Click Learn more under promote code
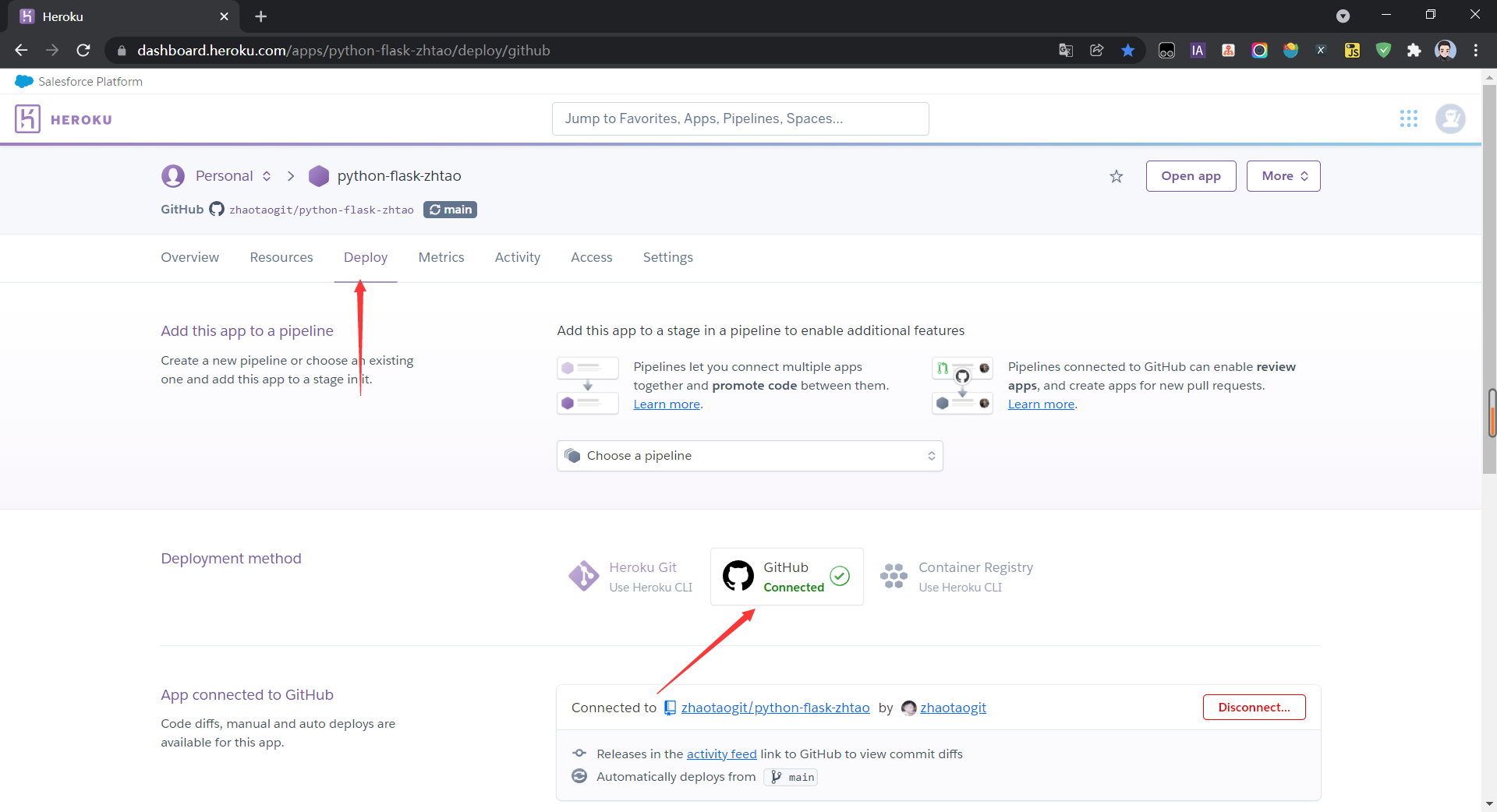Image resolution: width=1497 pixels, height=812 pixels. point(667,404)
